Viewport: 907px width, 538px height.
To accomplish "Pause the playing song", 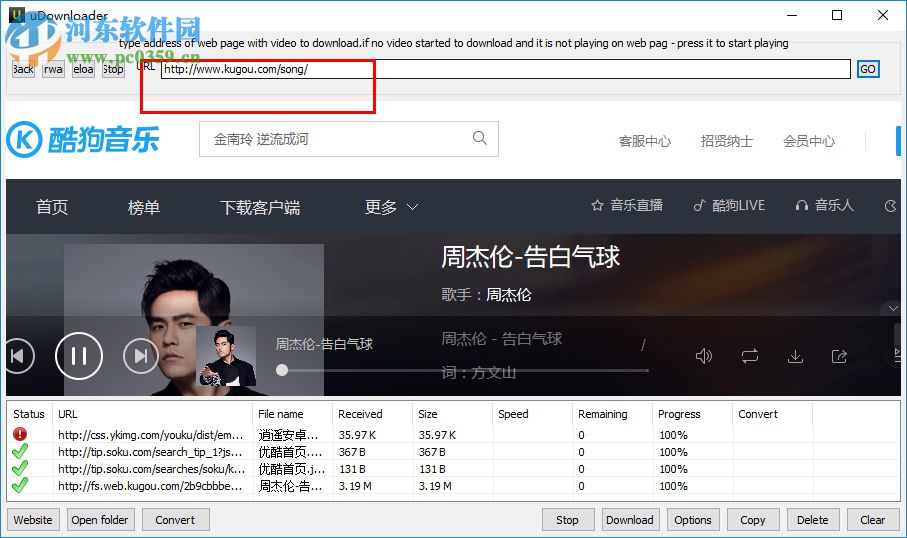I will click(79, 356).
